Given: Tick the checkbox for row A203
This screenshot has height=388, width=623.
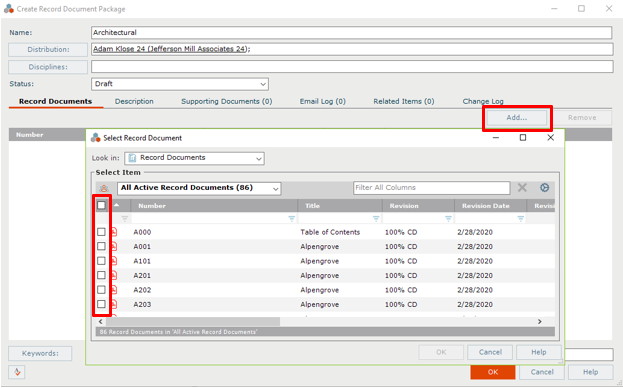Looking at the screenshot, I should coord(101,304).
